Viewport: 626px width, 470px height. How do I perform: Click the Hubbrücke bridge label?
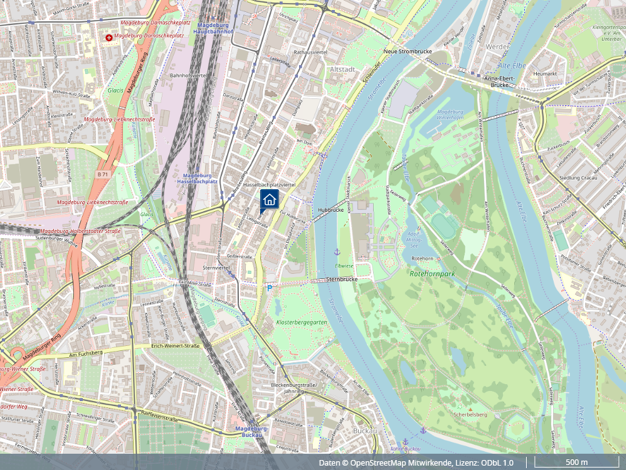pos(331,210)
